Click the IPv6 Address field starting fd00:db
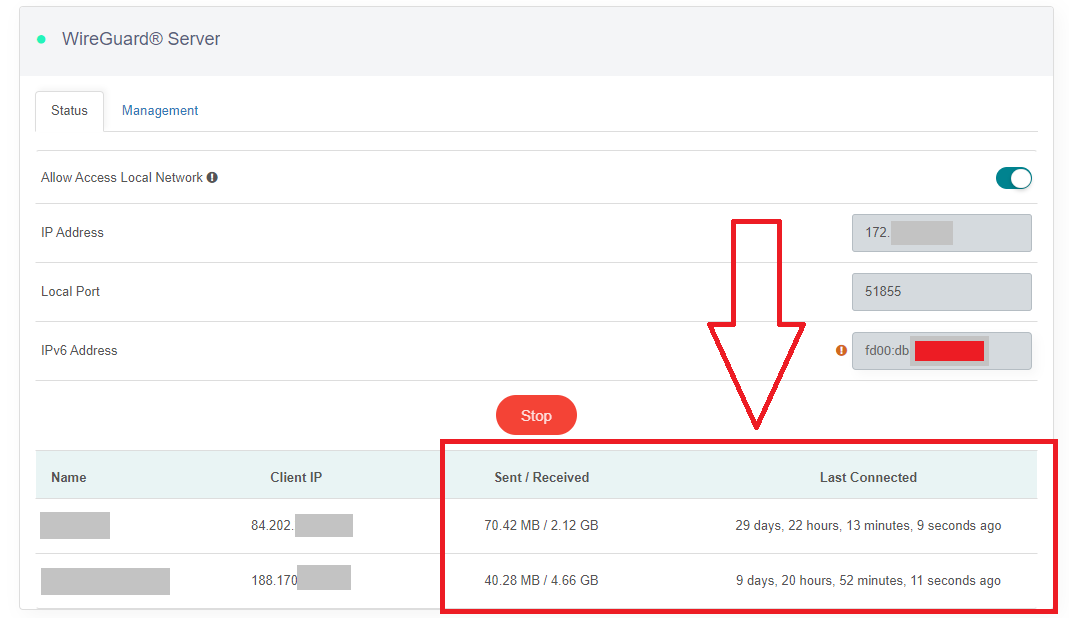1069x618 pixels. pos(942,351)
